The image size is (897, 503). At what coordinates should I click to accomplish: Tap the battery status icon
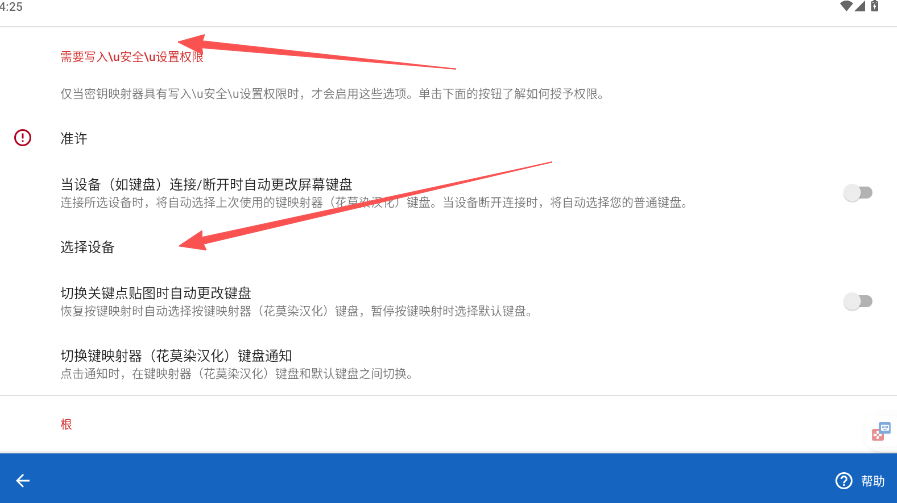click(x=875, y=6)
